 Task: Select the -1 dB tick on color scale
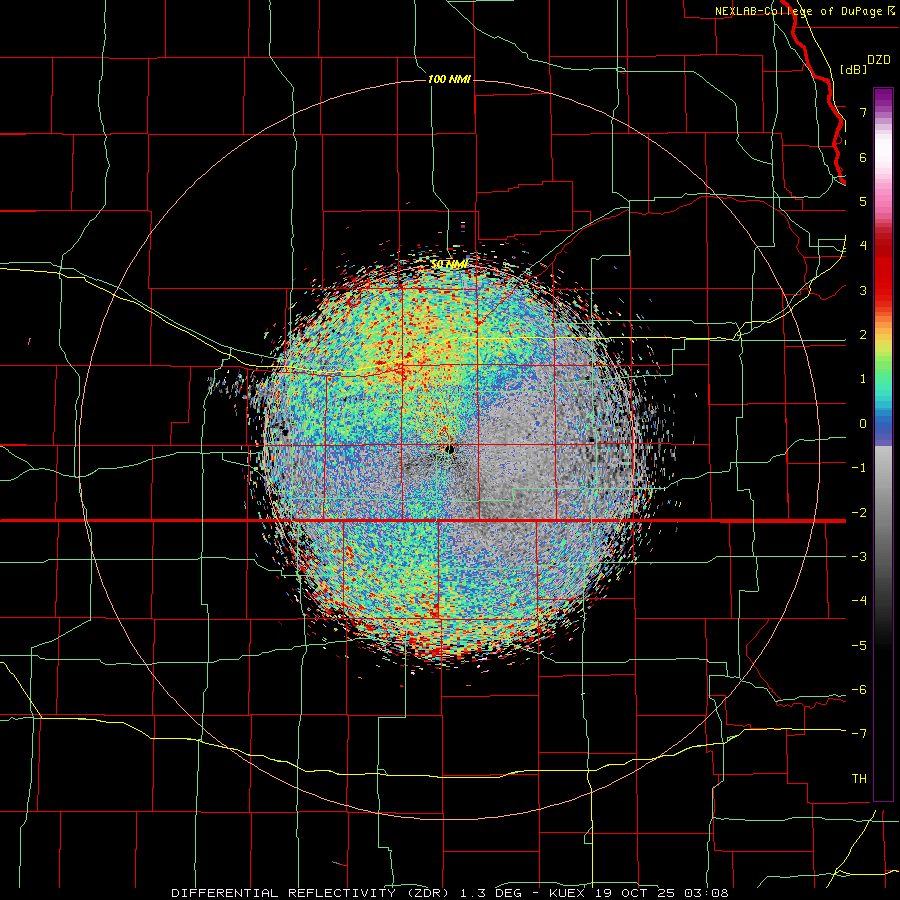click(x=859, y=468)
